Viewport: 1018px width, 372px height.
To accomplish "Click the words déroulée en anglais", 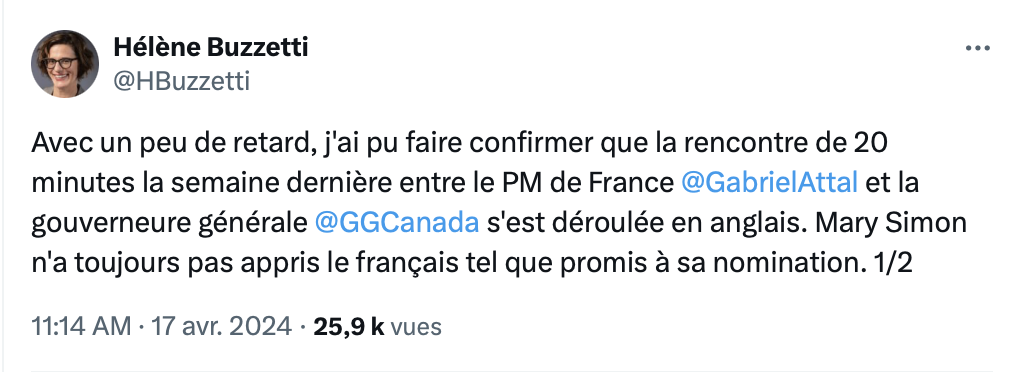I will pyautogui.click(x=665, y=224).
